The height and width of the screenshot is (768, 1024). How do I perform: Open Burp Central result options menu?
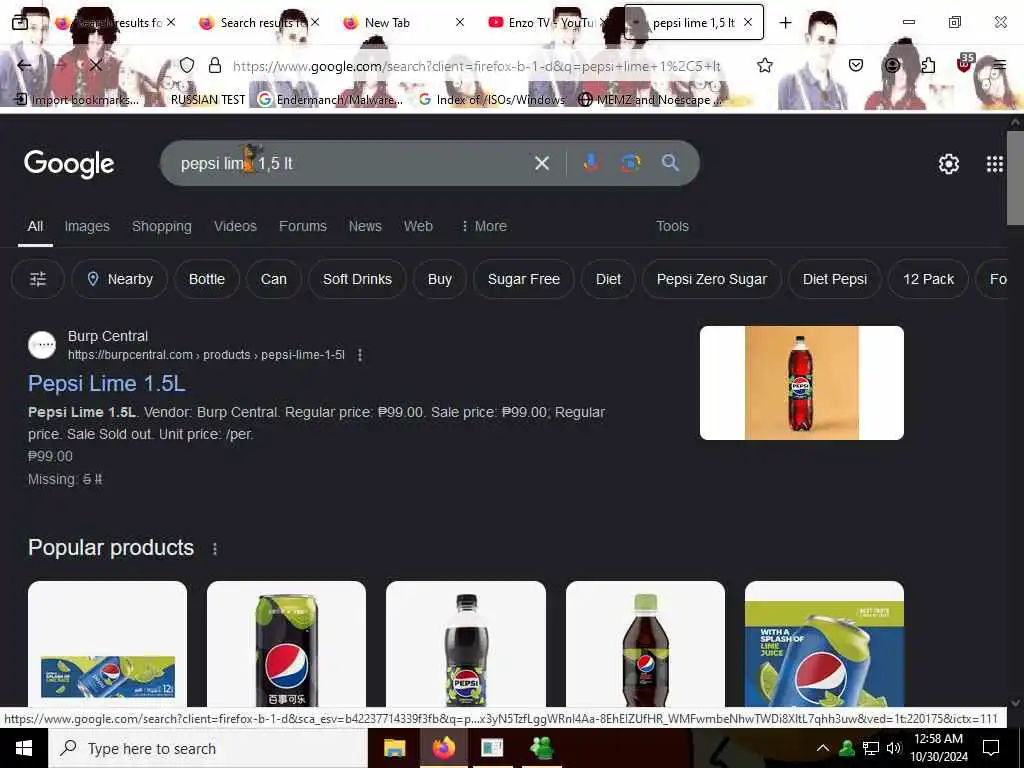tap(360, 355)
